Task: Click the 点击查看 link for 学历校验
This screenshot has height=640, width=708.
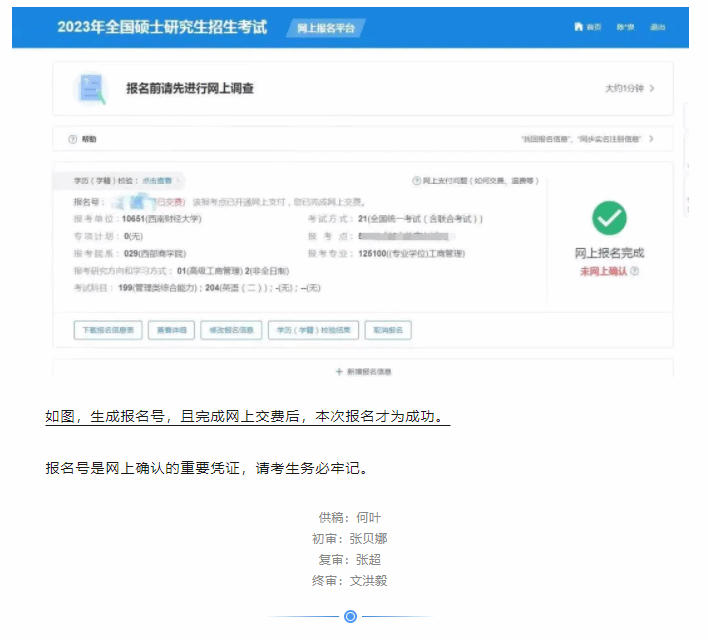Action: (x=150, y=181)
